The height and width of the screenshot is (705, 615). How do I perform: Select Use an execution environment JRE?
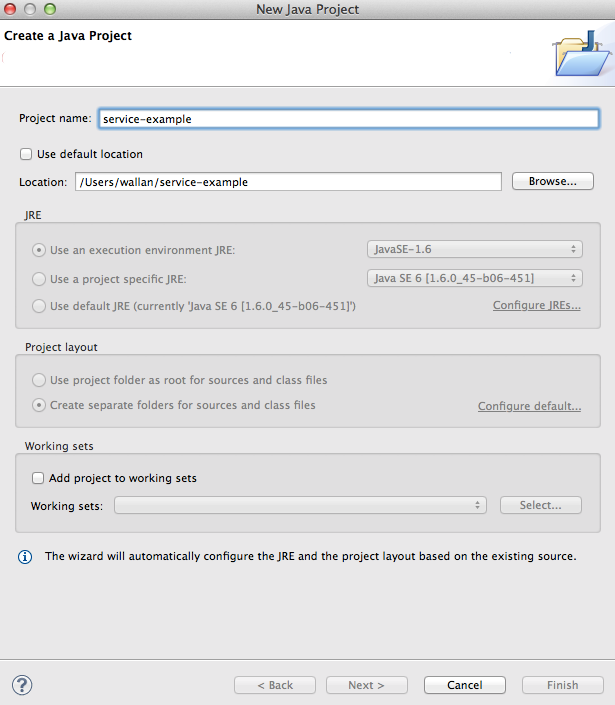click(x=40, y=250)
